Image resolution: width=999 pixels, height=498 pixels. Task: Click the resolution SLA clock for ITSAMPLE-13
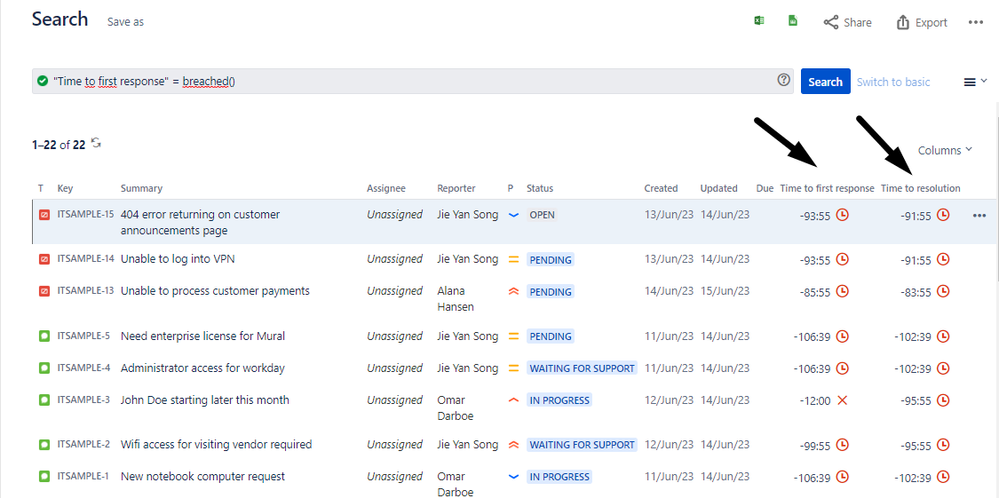pyautogui.click(x=943, y=292)
